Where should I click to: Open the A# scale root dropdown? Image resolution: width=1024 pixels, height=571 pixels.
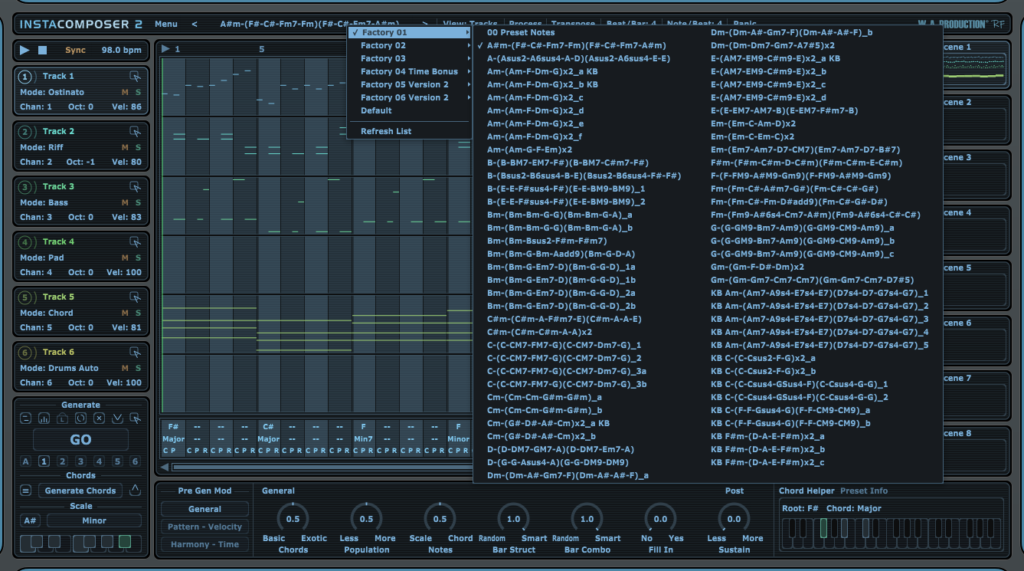pos(30,521)
